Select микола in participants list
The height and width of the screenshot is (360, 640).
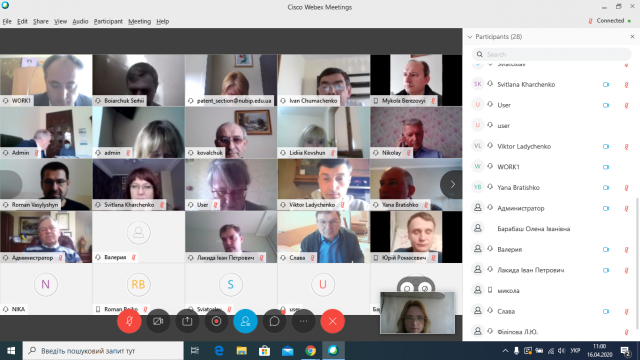(551, 291)
